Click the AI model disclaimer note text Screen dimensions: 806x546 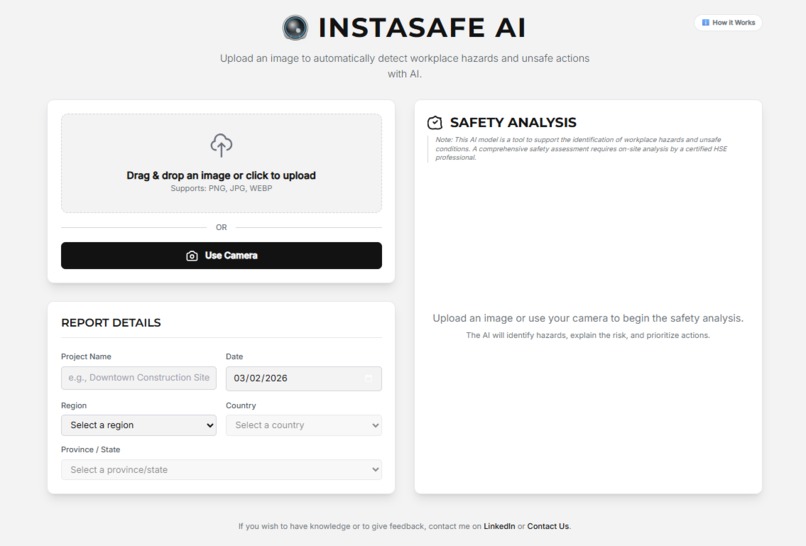pos(581,149)
